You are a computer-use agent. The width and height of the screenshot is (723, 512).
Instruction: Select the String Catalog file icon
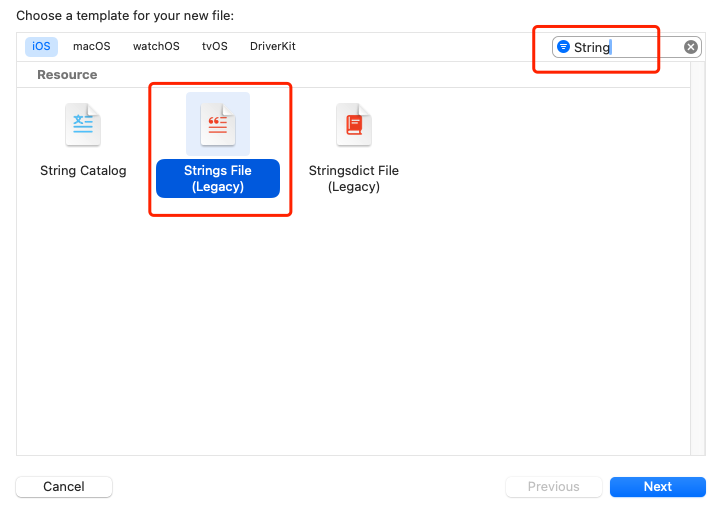[x=83, y=125]
